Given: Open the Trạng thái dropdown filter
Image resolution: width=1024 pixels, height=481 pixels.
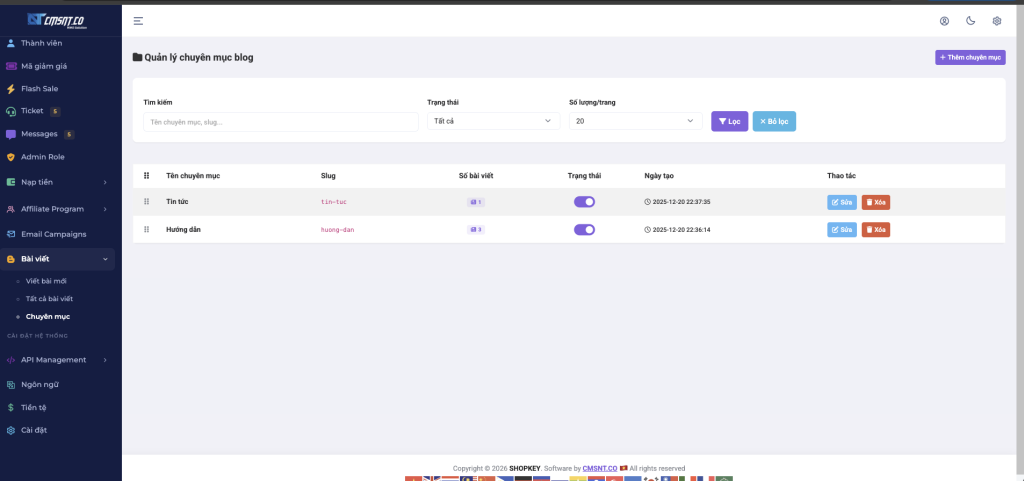Looking at the screenshot, I should click(x=493, y=121).
